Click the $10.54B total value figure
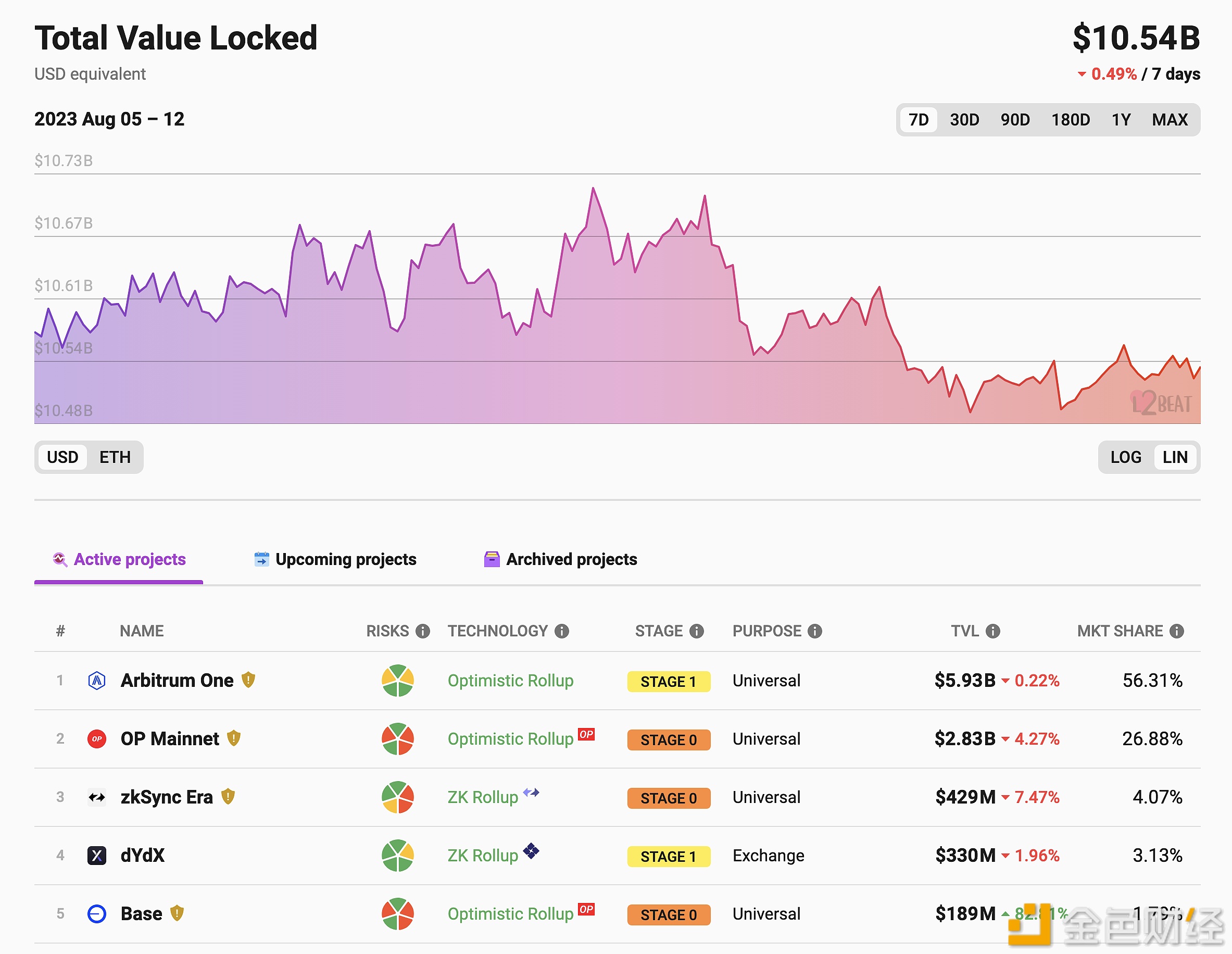The height and width of the screenshot is (954, 1232). 1136,38
